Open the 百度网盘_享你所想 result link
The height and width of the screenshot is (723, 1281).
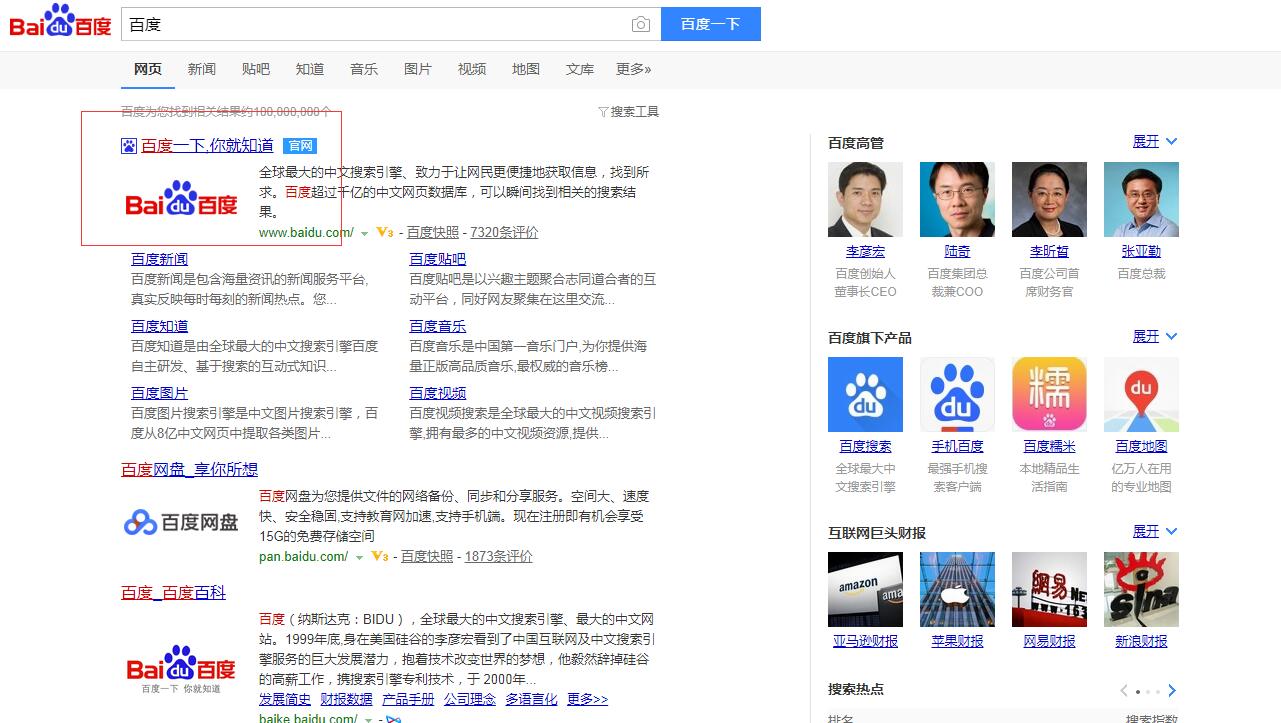click(x=190, y=470)
